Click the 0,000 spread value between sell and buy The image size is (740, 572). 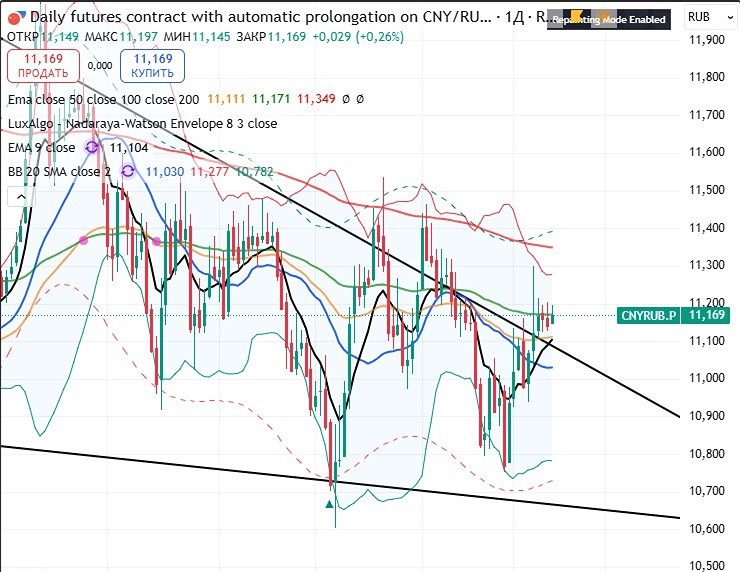pos(100,66)
